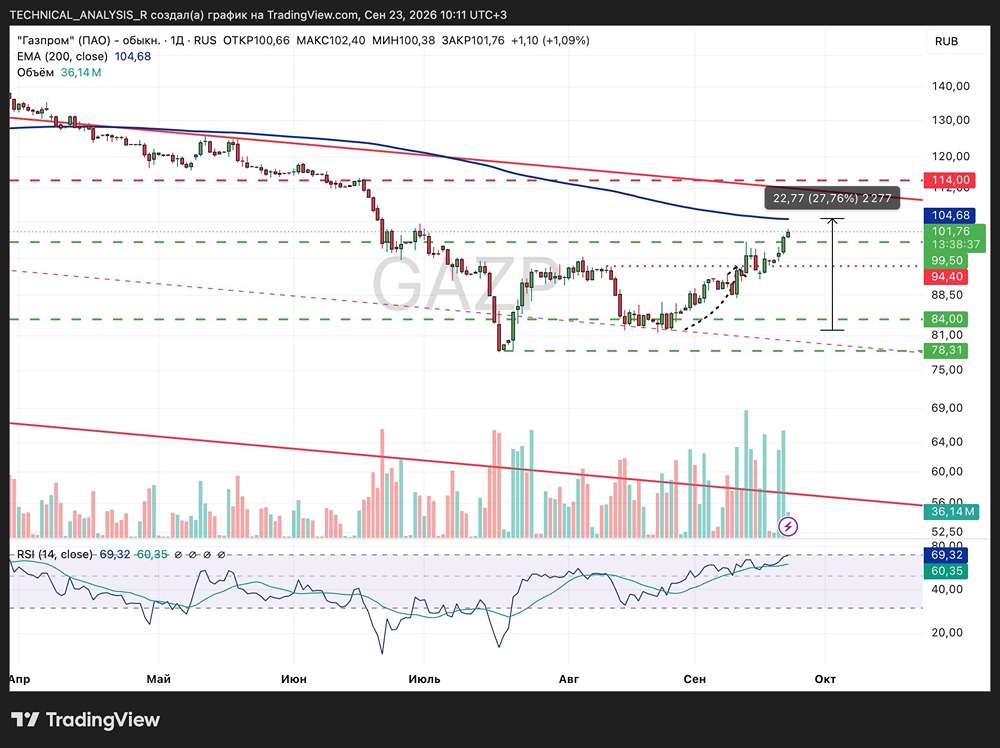Click the green 78,31 price label
The height and width of the screenshot is (748, 1000).
[x=946, y=350]
